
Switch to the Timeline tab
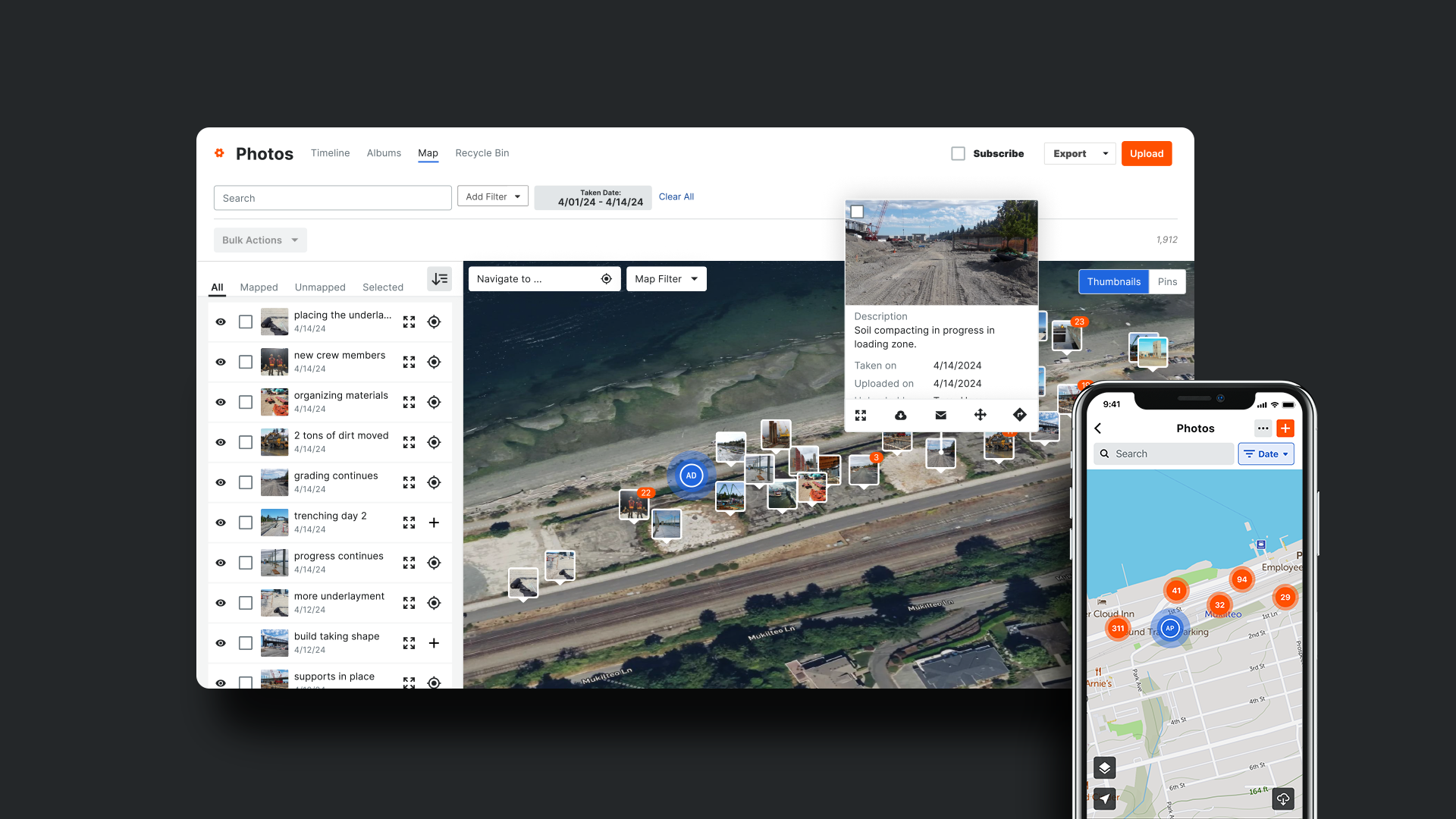pos(330,153)
